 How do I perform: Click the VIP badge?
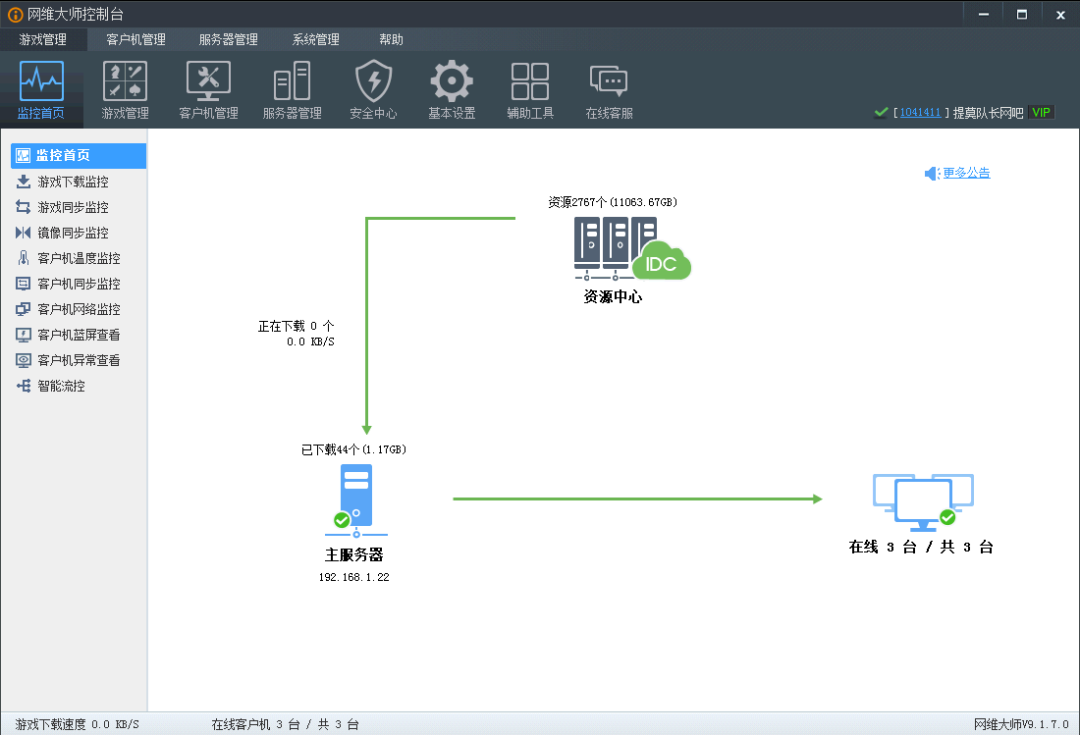click(x=1041, y=112)
